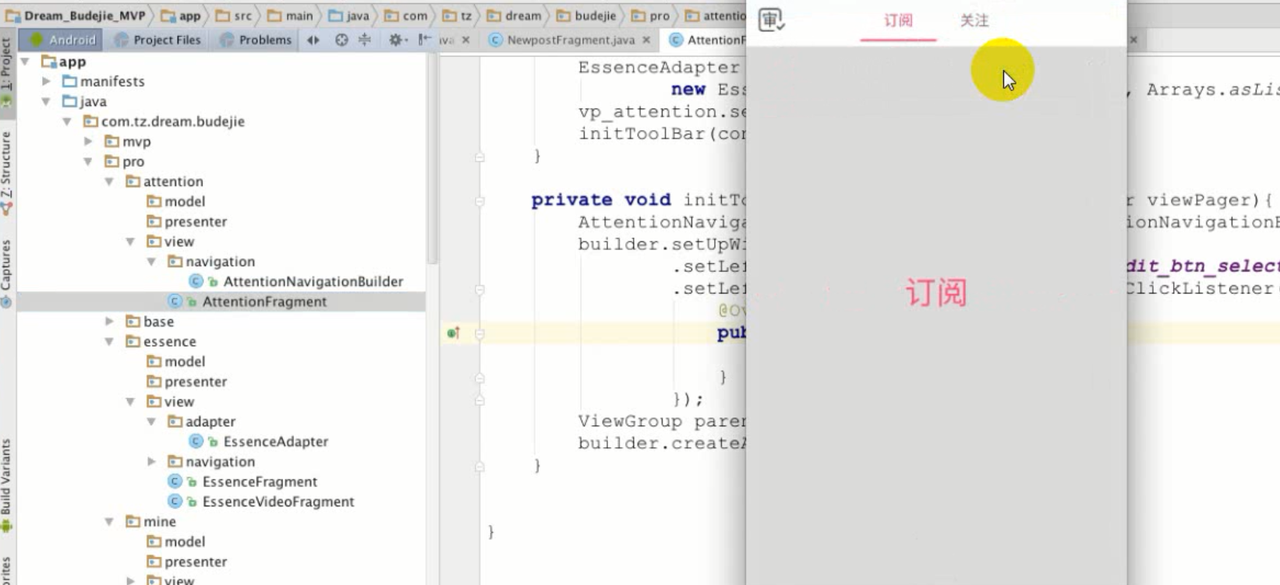Screen dimensions: 1280x585
Task: Select AttentionFragment in the project tree
Action: (264, 301)
